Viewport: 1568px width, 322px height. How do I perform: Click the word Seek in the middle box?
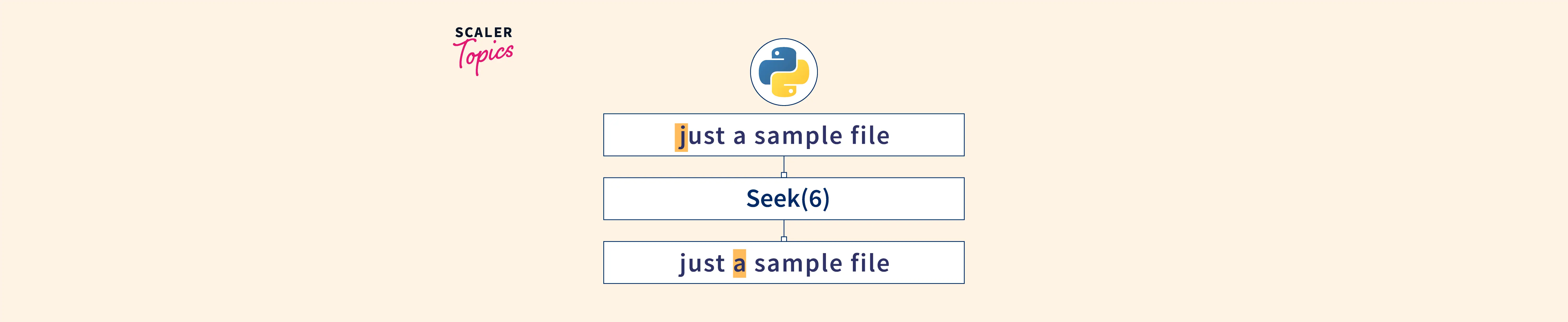click(x=772, y=199)
